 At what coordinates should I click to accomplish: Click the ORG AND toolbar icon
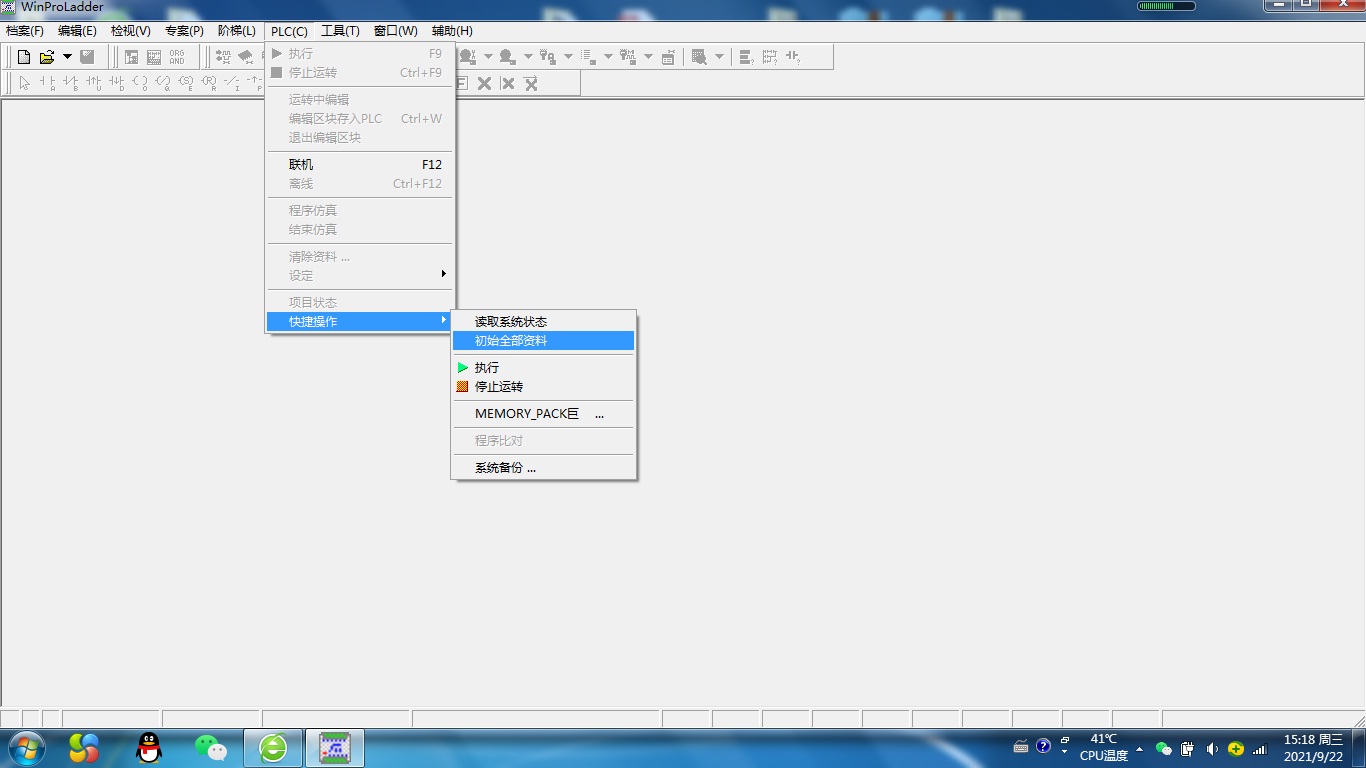177,57
